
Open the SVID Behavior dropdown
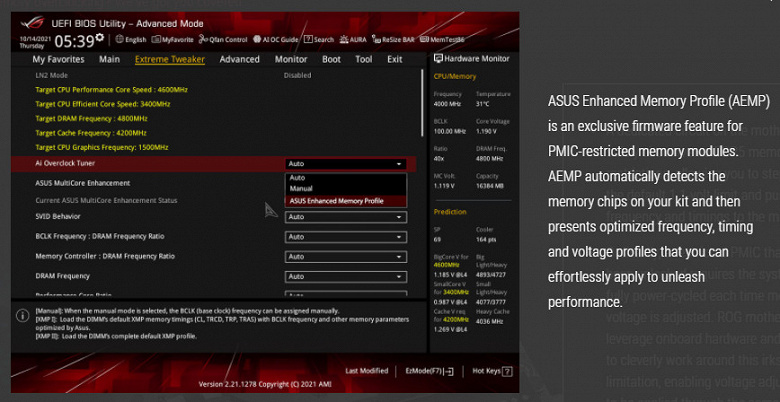(x=346, y=217)
